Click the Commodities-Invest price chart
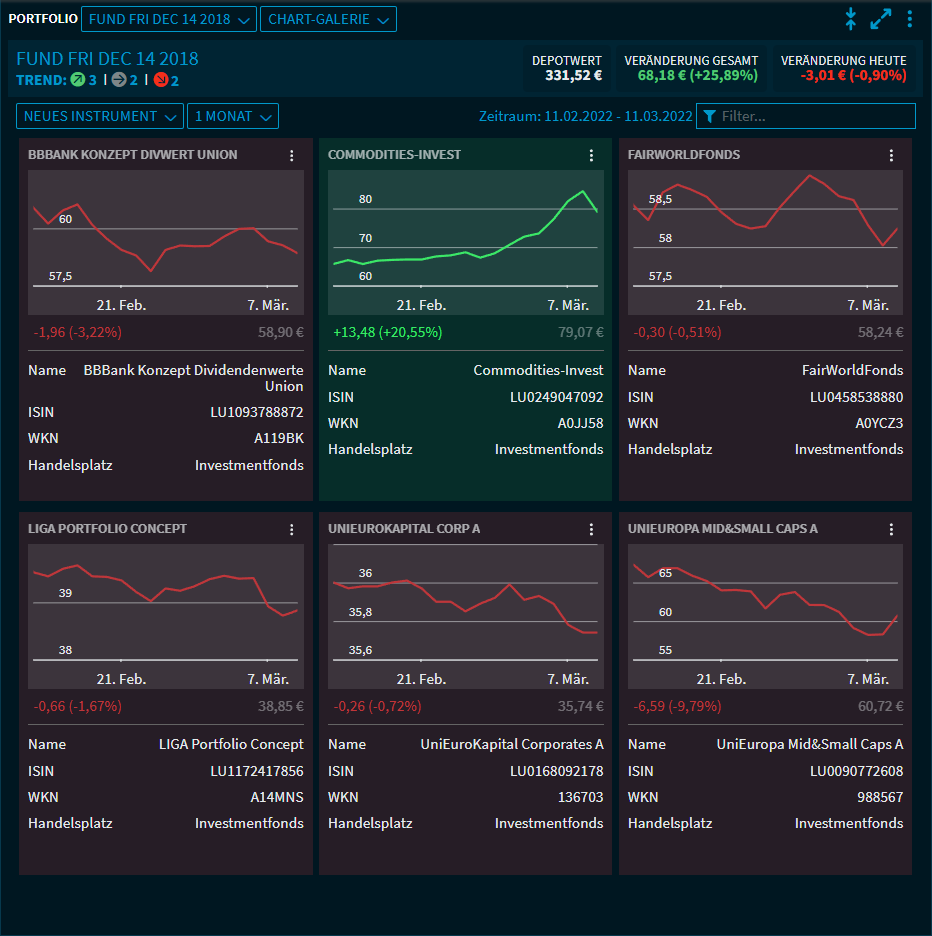Screen dimensions: 932x936 [465, 240]
